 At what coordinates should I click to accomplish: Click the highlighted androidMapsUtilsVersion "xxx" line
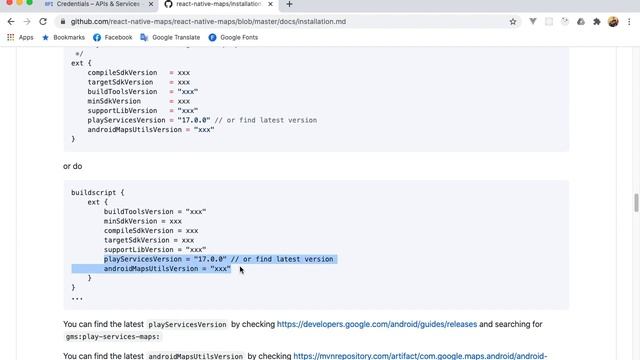pyautogui.click(x=167, y=269)
